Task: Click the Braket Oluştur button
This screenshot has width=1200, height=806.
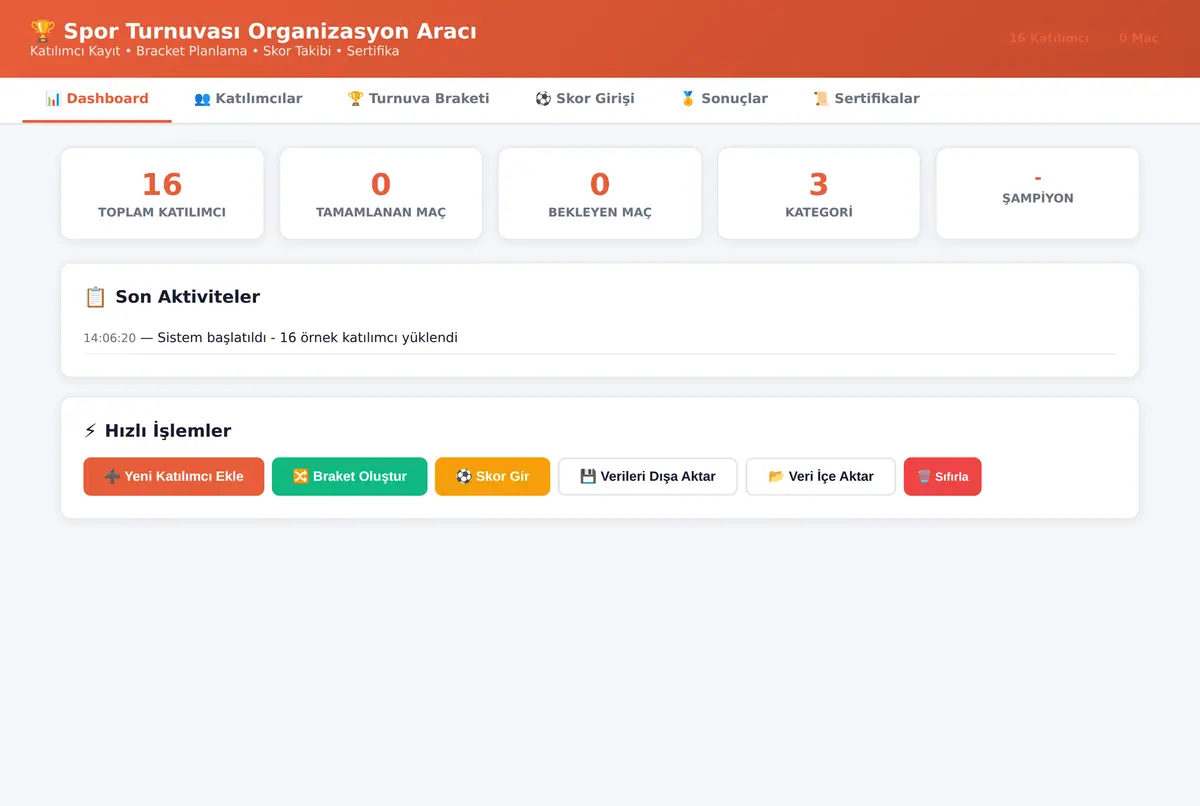Action: click(350, 477)
